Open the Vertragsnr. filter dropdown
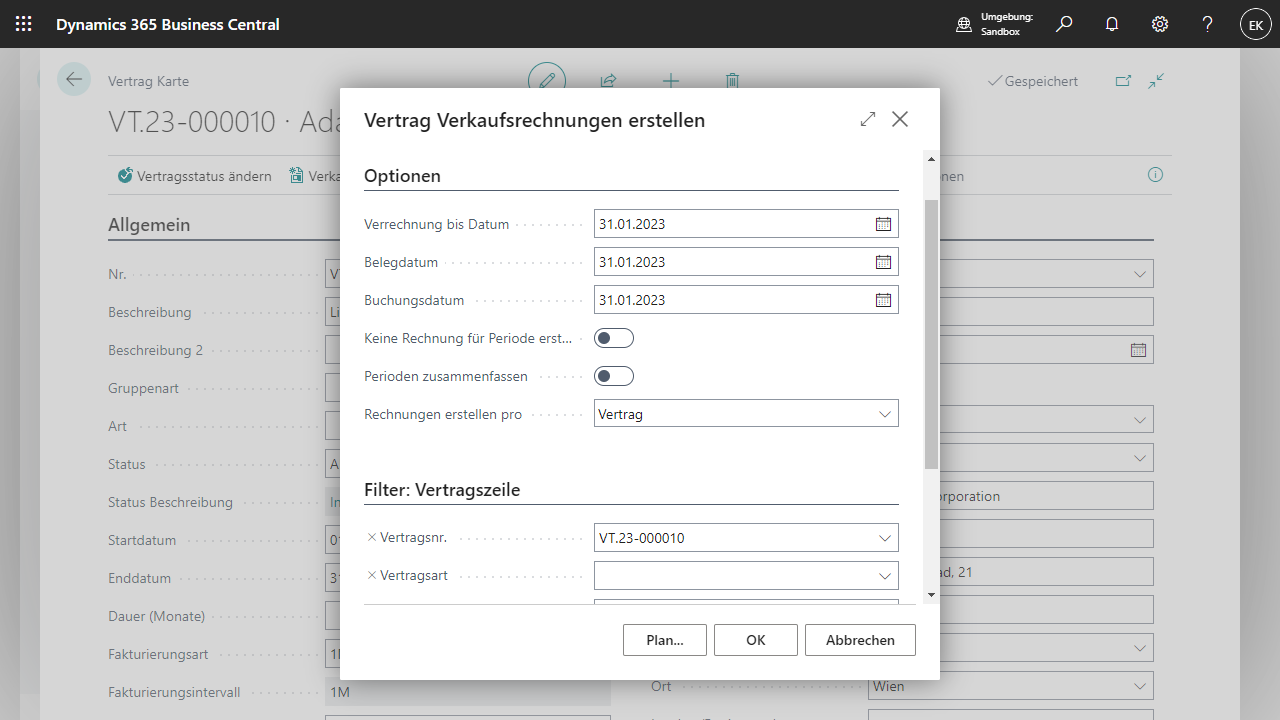Image resolution: width=1280 pixels, height=720 pixels. tap(884, 538)
